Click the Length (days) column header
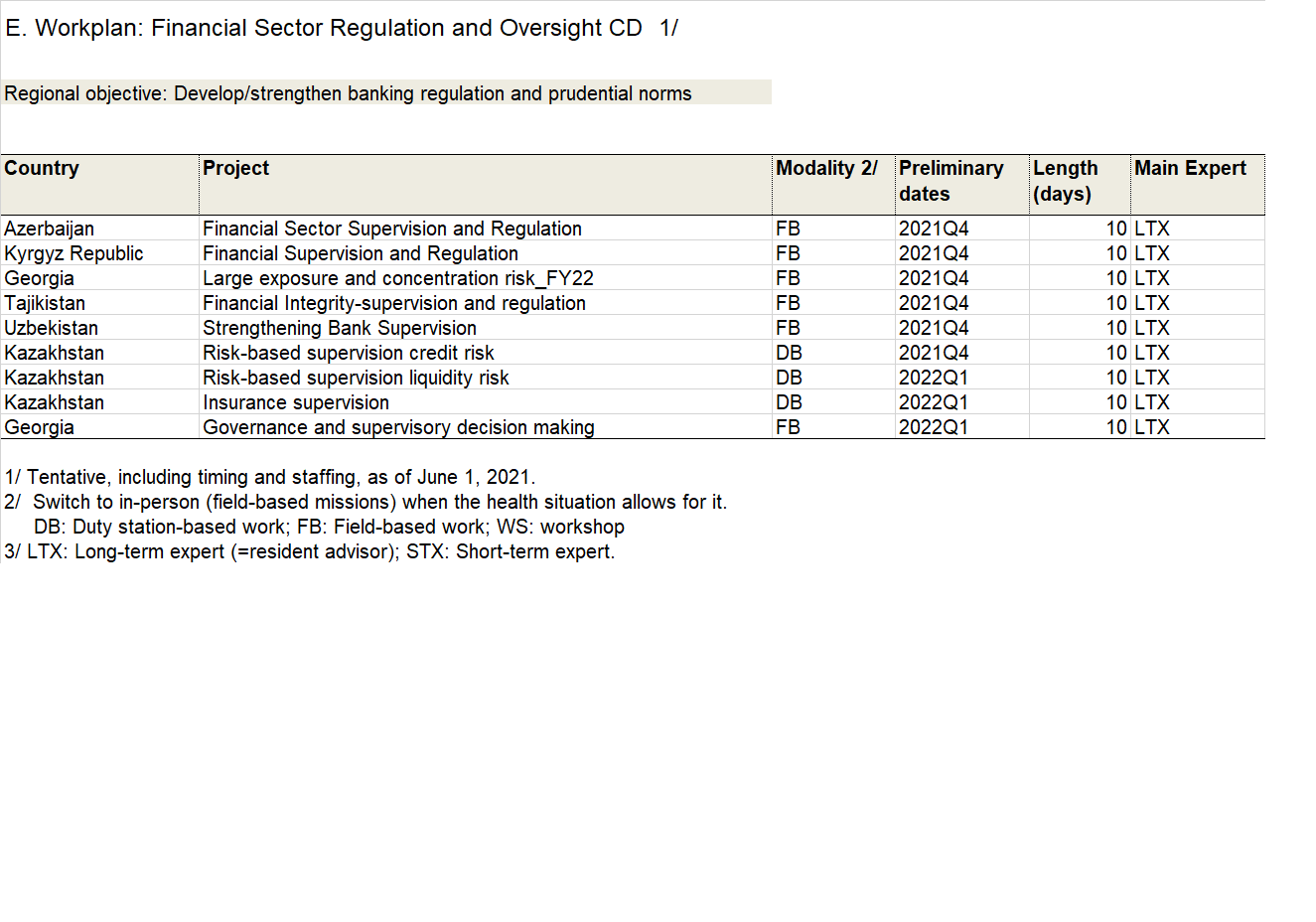 pos(1065,181)
